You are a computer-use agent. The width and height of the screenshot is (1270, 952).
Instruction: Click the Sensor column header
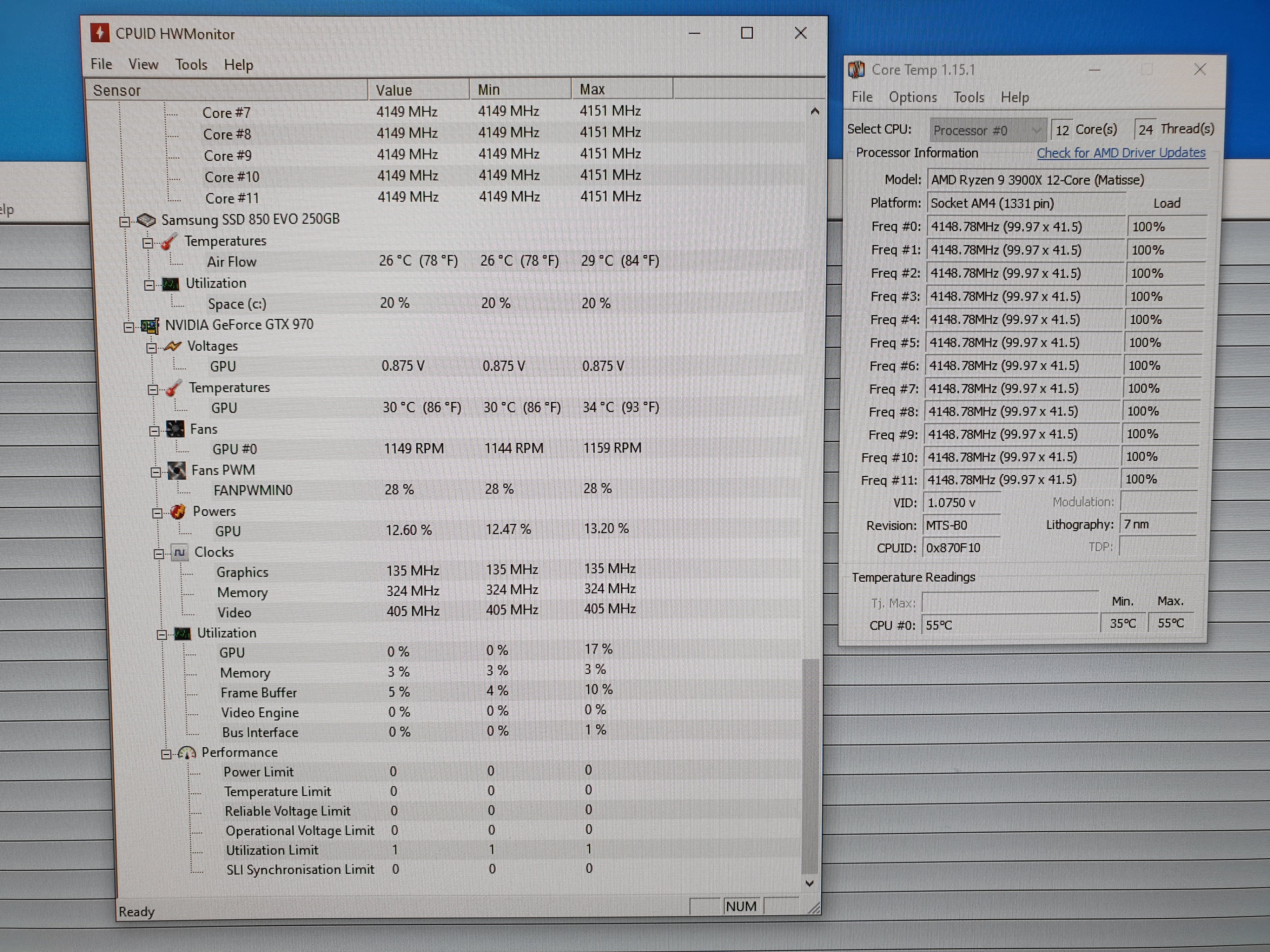pyautogui.click(x=226, y=90)
